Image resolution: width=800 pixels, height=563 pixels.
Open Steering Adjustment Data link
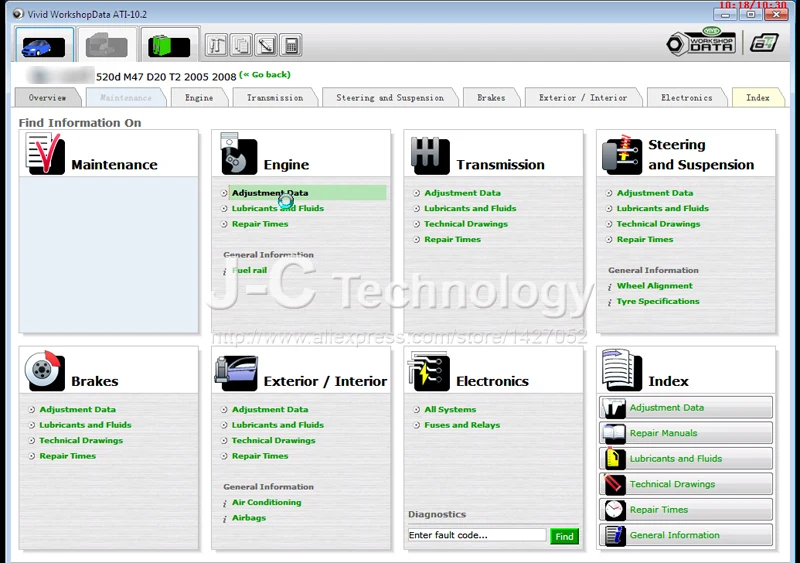[655, 193]
